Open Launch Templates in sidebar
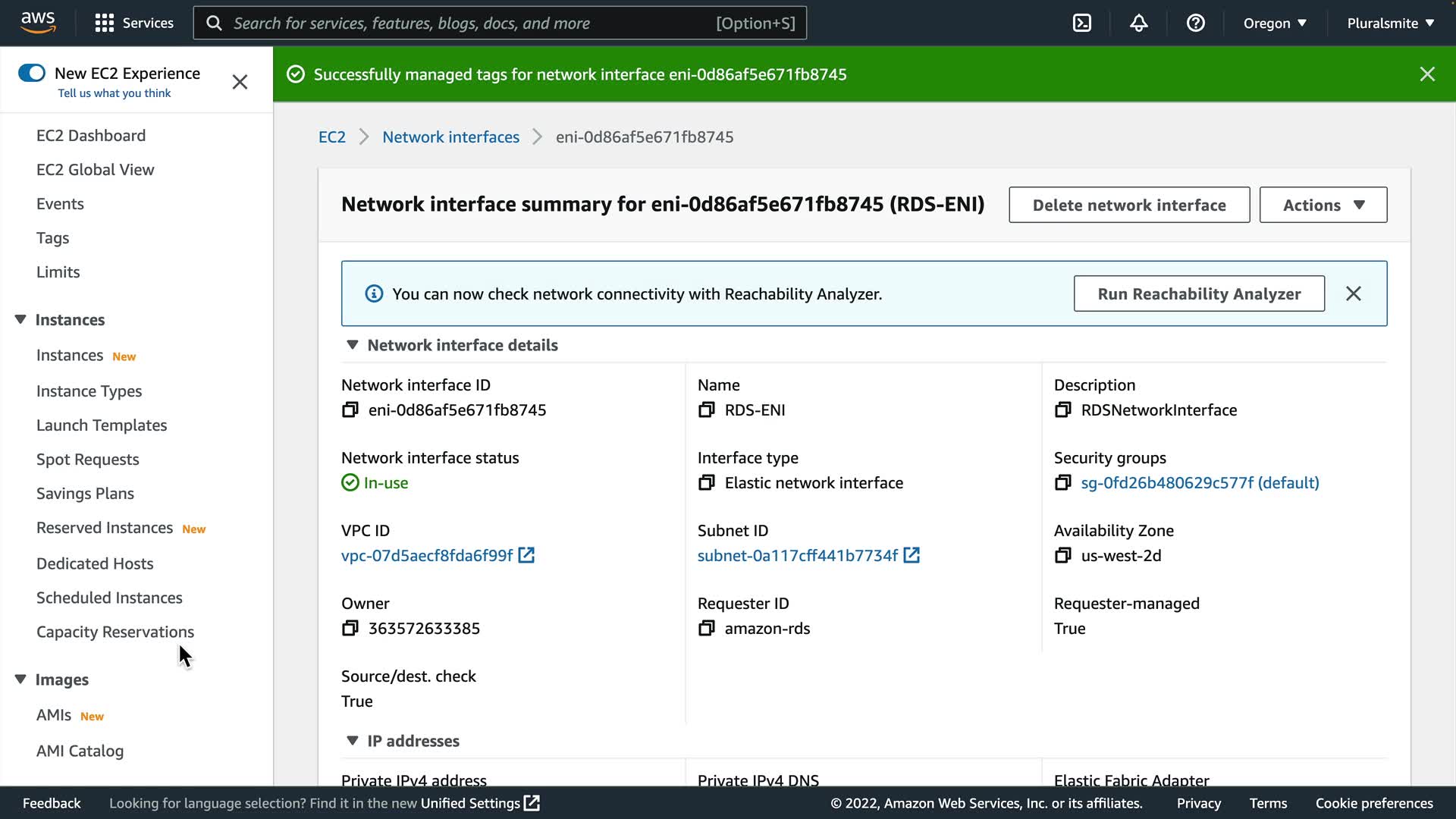 click(x=102, y=425)
